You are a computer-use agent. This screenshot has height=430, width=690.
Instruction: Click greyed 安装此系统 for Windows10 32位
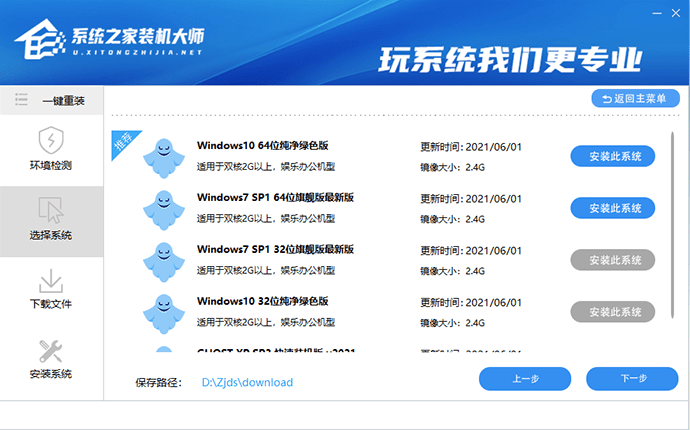click(x=613, y=312)
